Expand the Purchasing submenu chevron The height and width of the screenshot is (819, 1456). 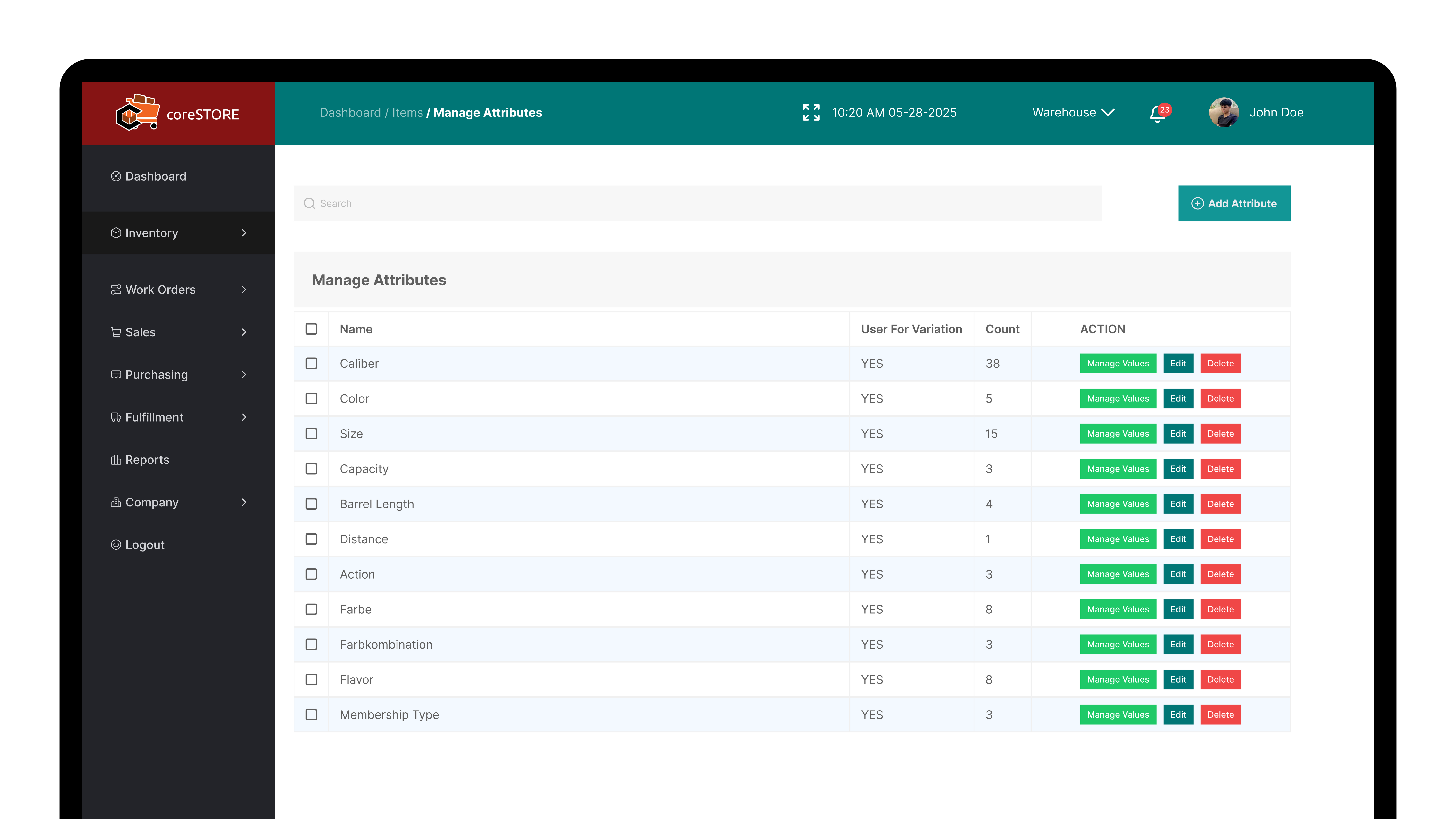coord(244,374)
